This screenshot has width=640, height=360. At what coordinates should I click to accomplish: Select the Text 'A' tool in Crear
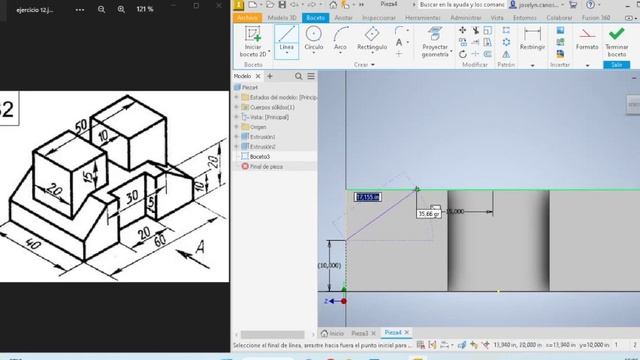[399, 42]
